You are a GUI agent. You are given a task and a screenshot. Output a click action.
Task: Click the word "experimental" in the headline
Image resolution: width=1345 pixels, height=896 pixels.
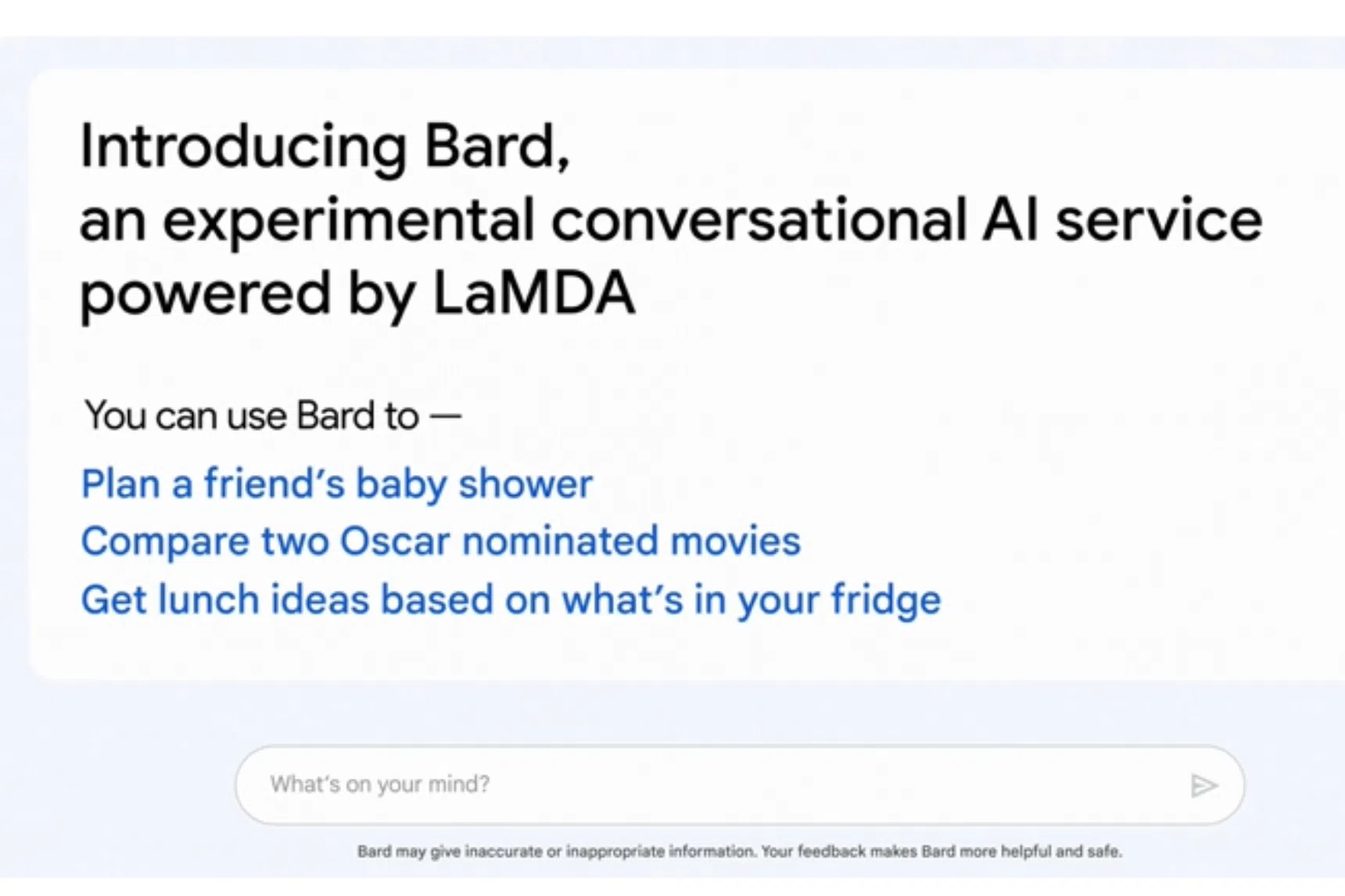348,220
